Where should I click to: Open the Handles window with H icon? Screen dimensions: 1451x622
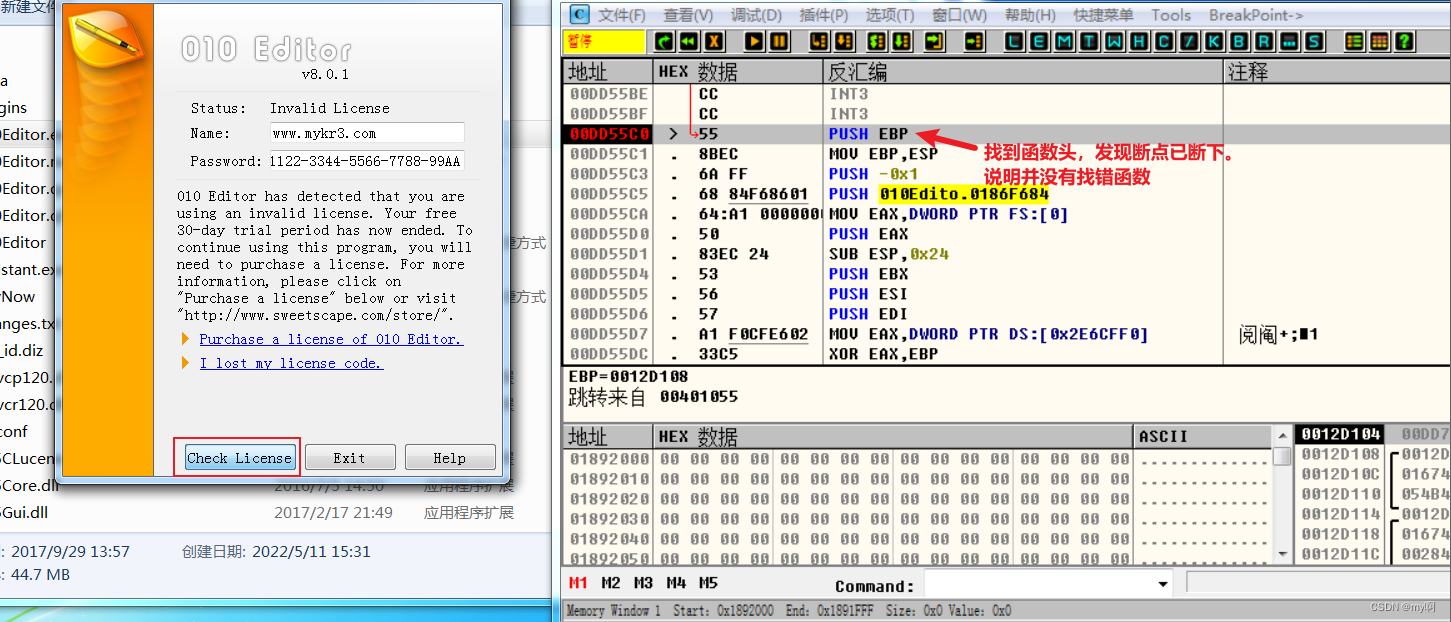(1139, 41)
